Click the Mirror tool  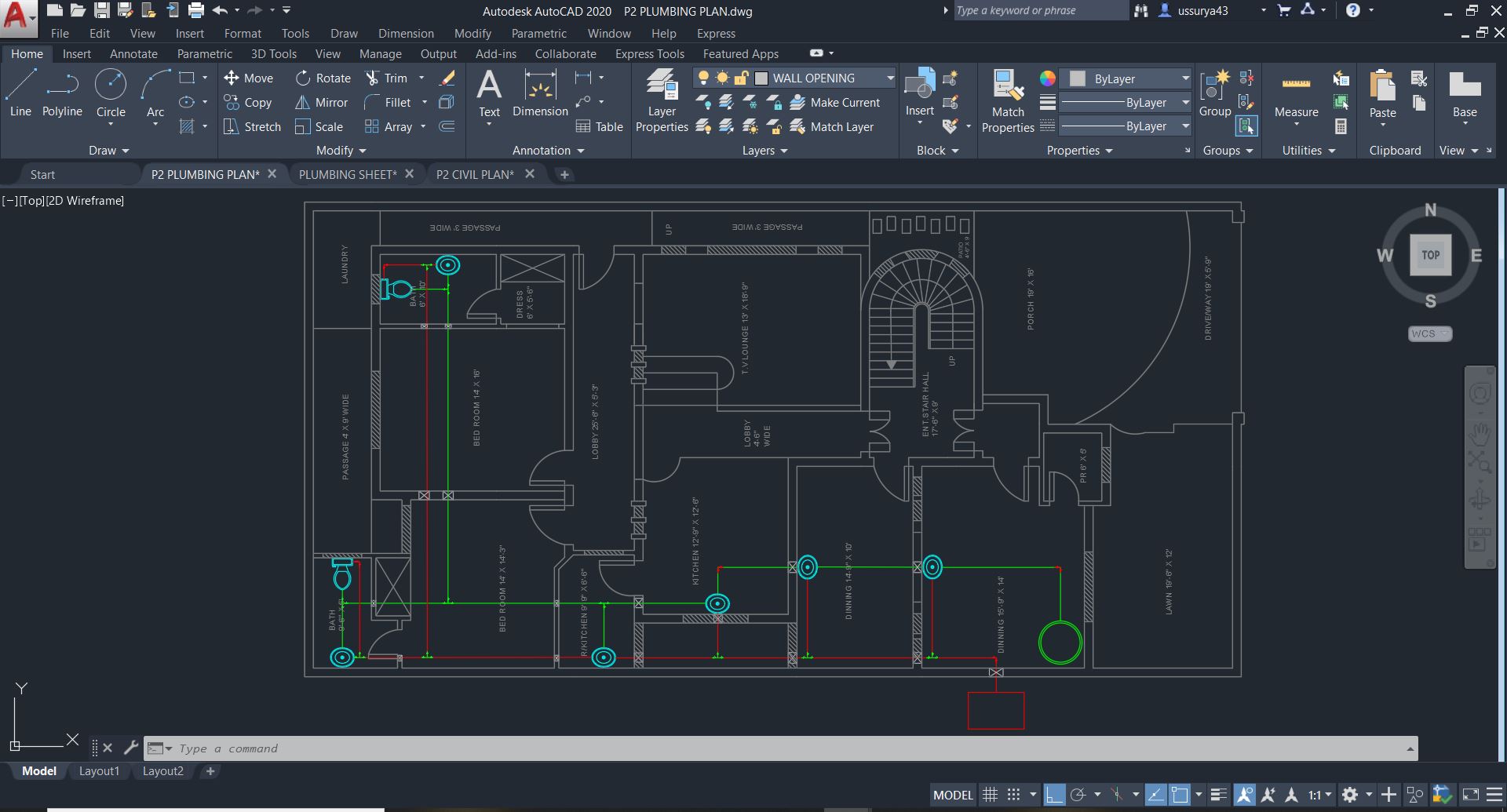(x=321, y=102)
